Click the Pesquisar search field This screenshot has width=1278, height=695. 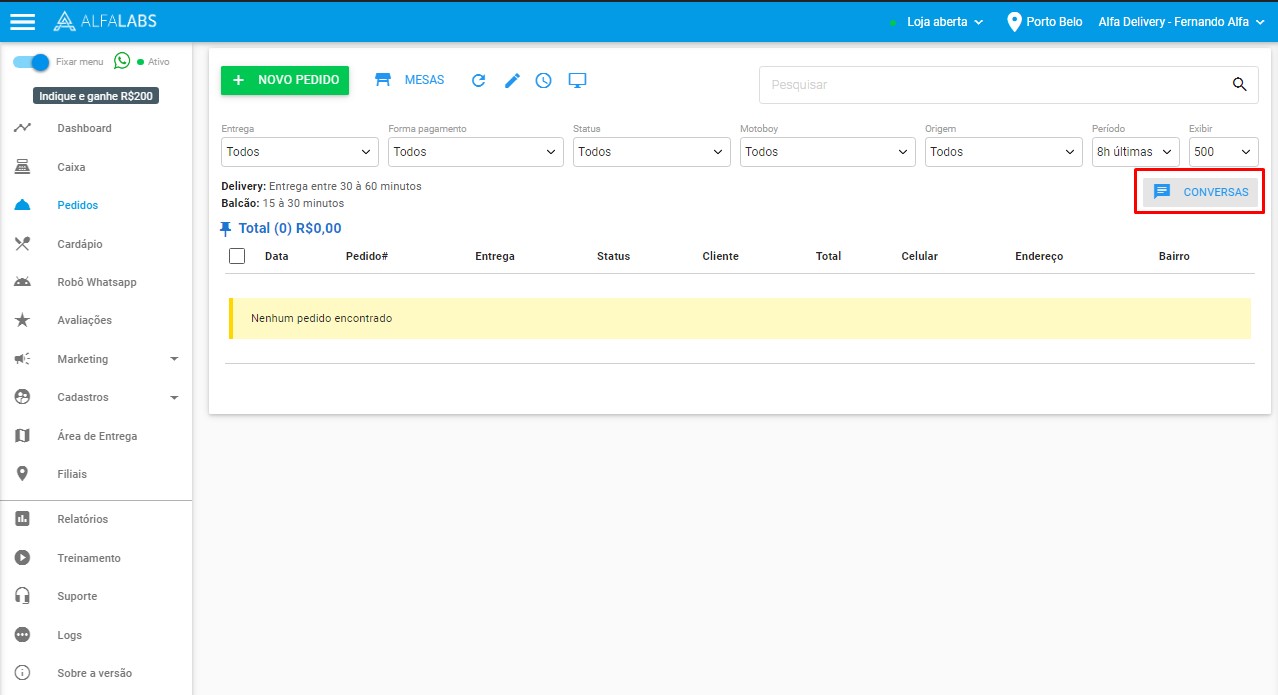tap(990, 85)
